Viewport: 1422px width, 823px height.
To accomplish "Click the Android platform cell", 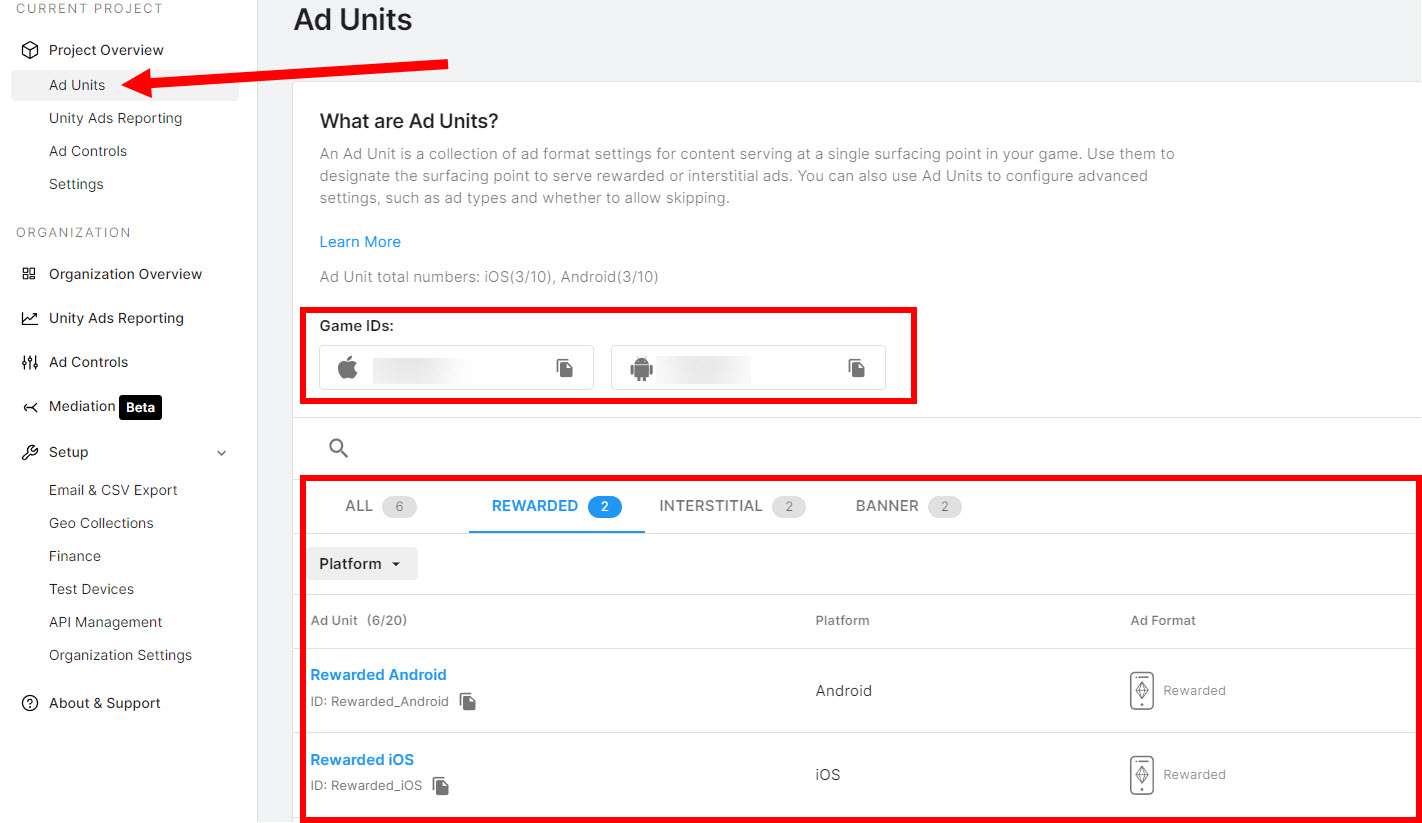I will pyautogui.click(x=844, y=691).
